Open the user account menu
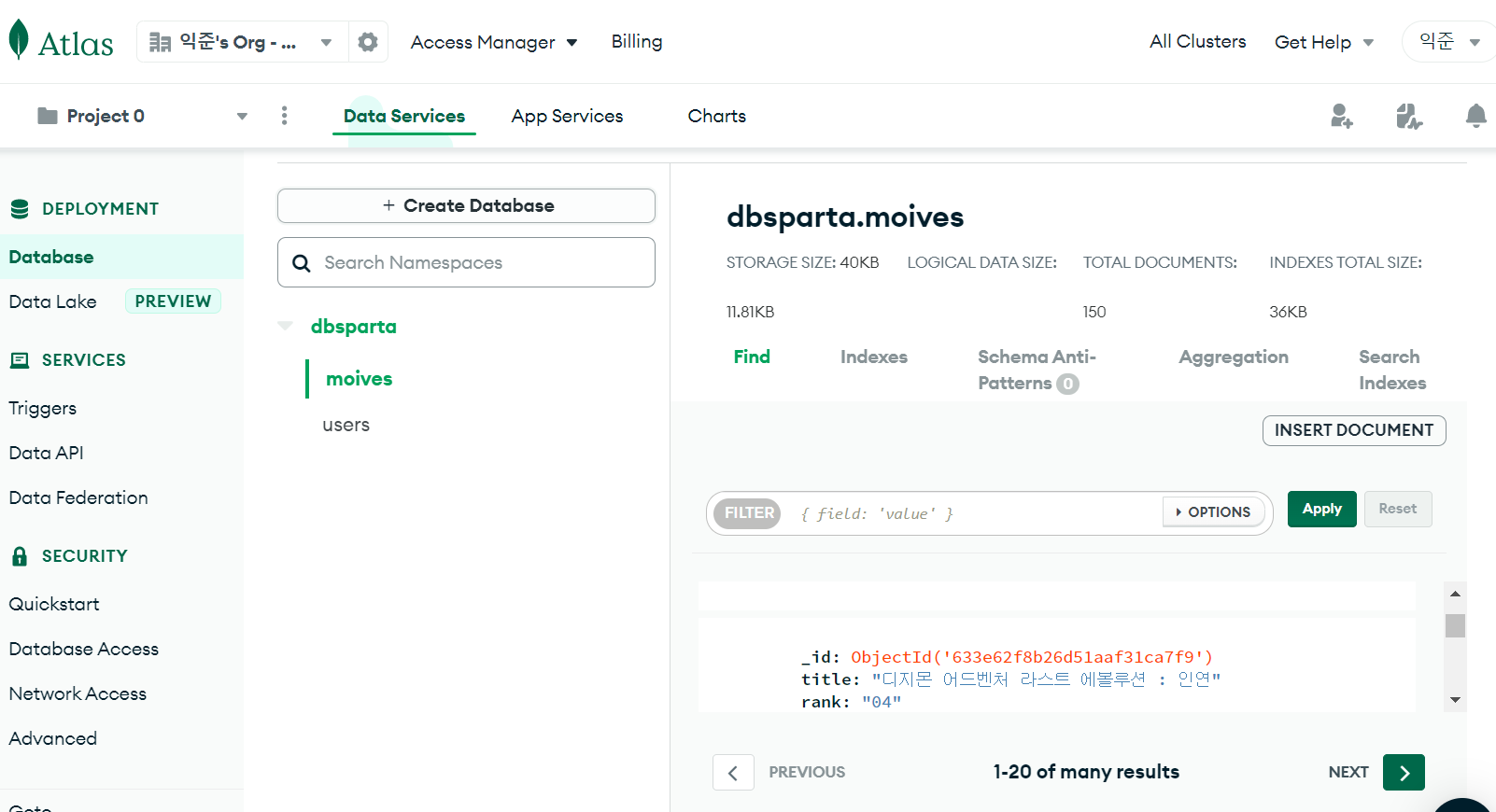Viewport: 1496px width, 812px height. click(x=1449, y=42)
